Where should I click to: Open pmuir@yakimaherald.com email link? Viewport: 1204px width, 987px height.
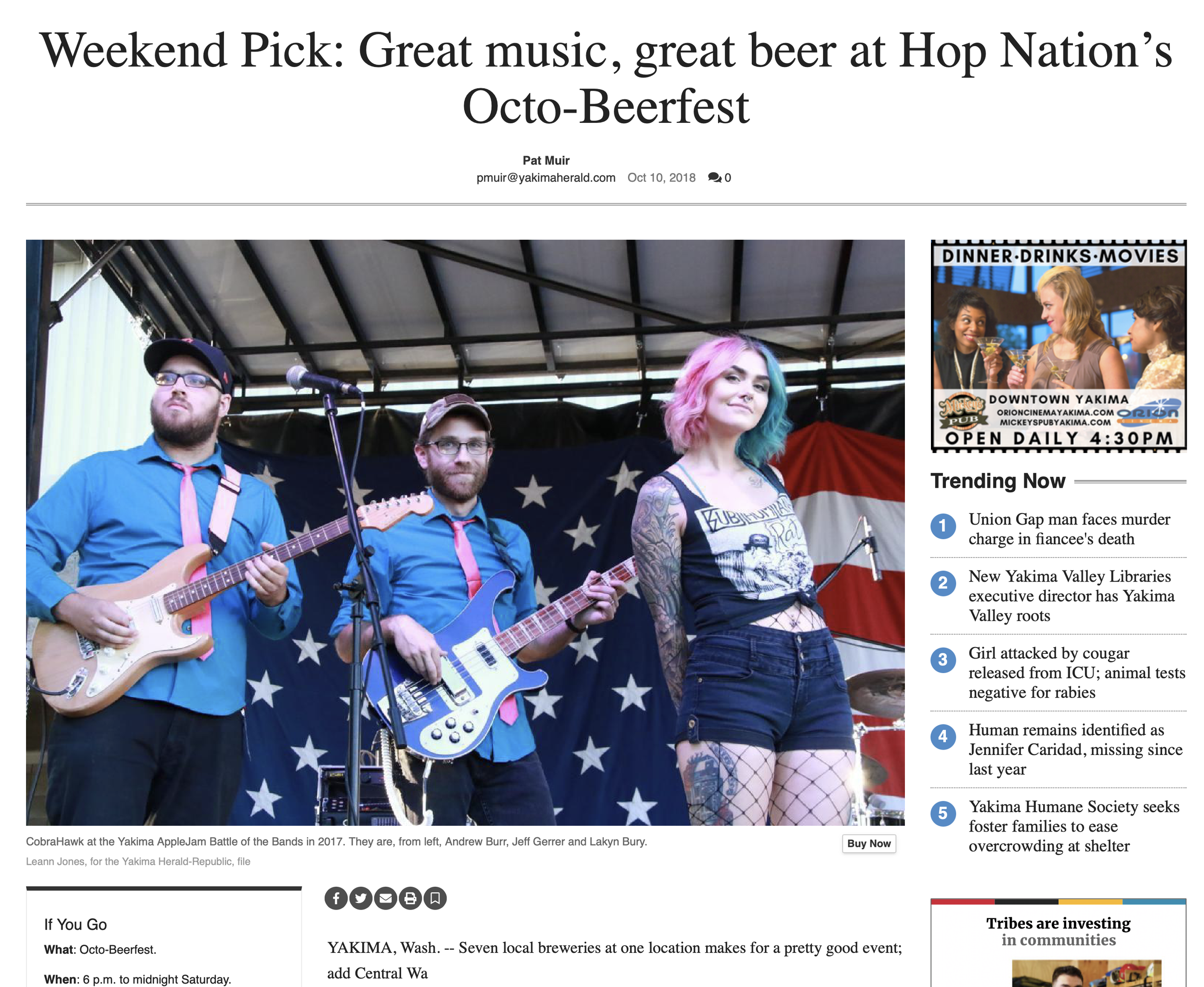[546, 177]
